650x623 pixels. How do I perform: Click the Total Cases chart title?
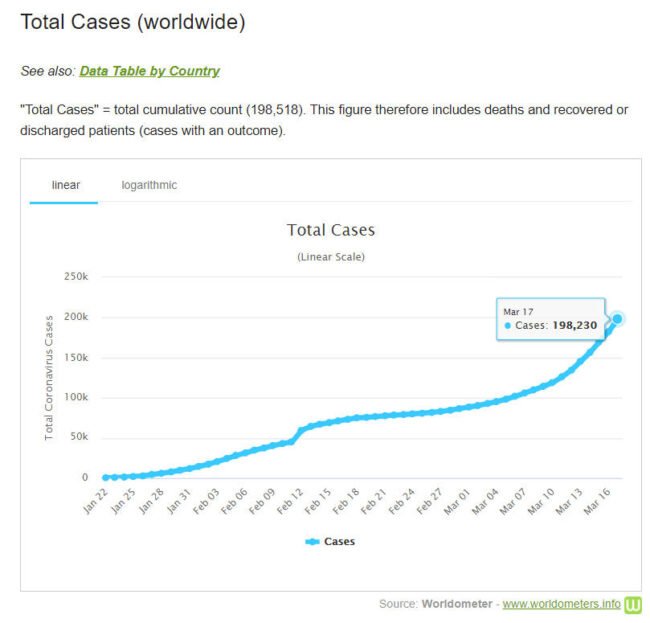331,230
